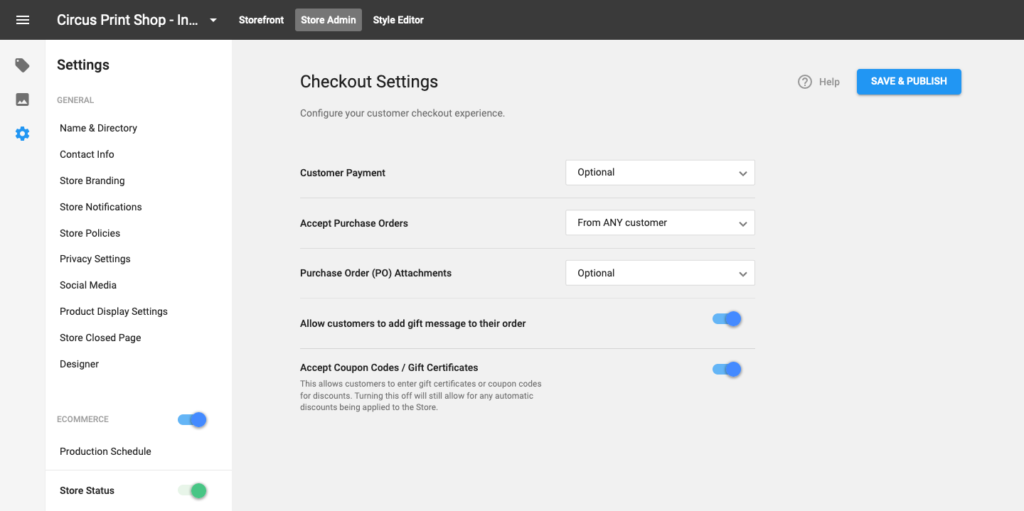
Task: Toggle the gift message switch
Action: [x=727, y=320]
